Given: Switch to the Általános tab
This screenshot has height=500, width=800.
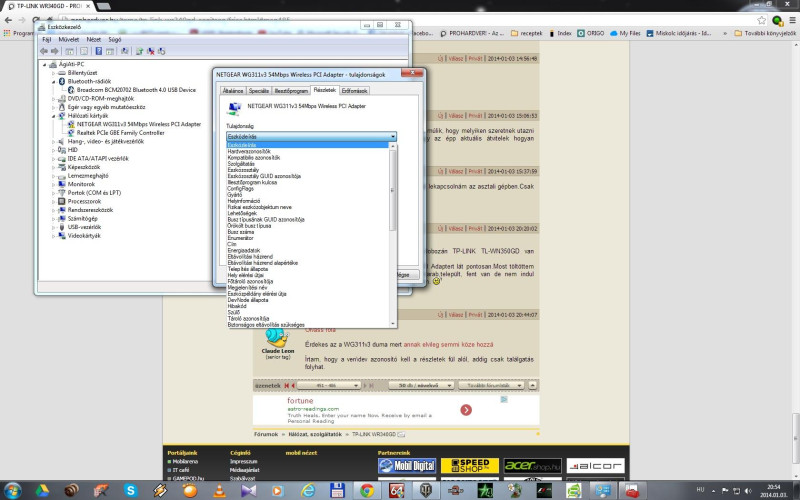Looking at the screenshot, I should (233, 91).
